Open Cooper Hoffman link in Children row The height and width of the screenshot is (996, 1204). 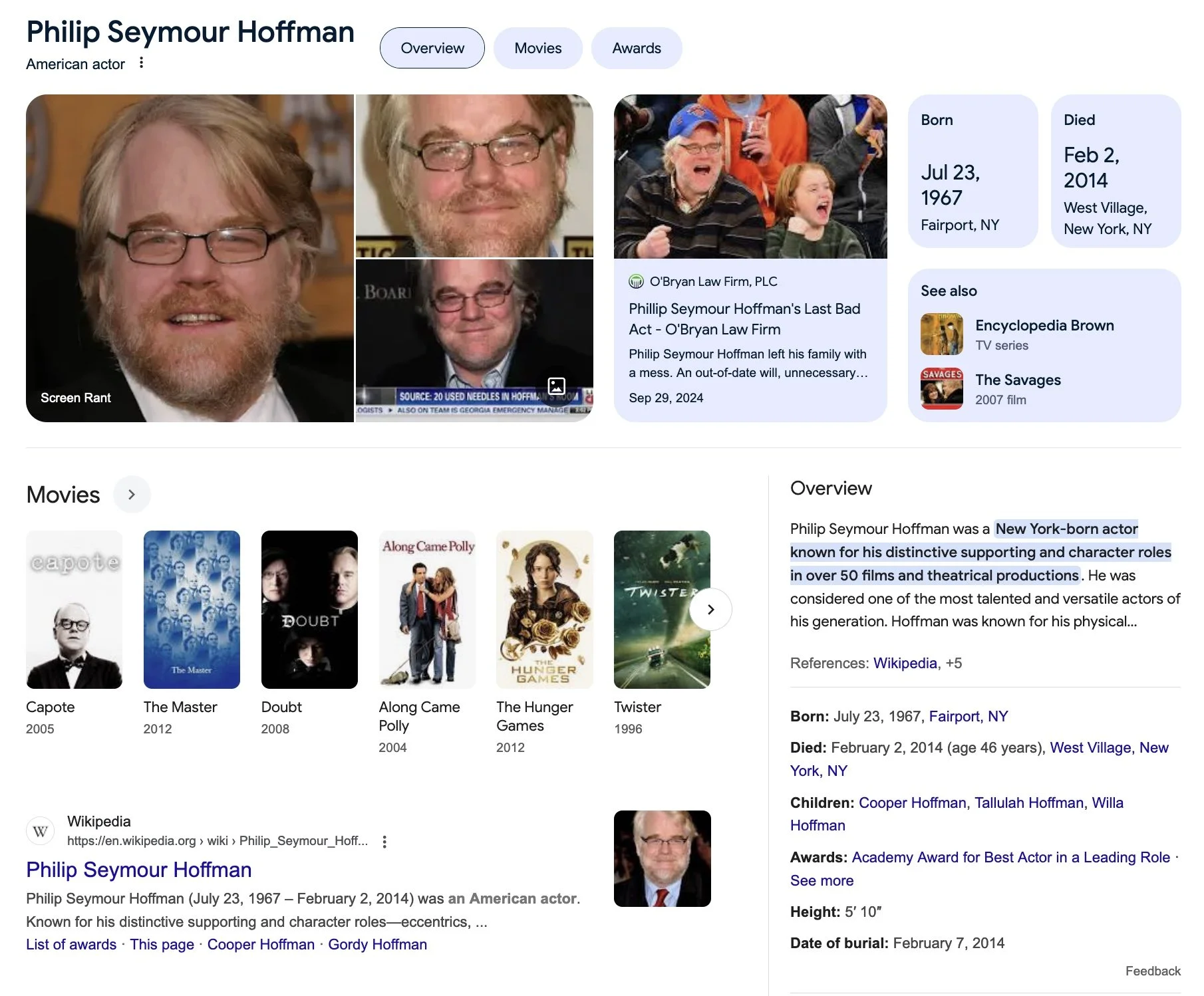(x=912, y=803)
